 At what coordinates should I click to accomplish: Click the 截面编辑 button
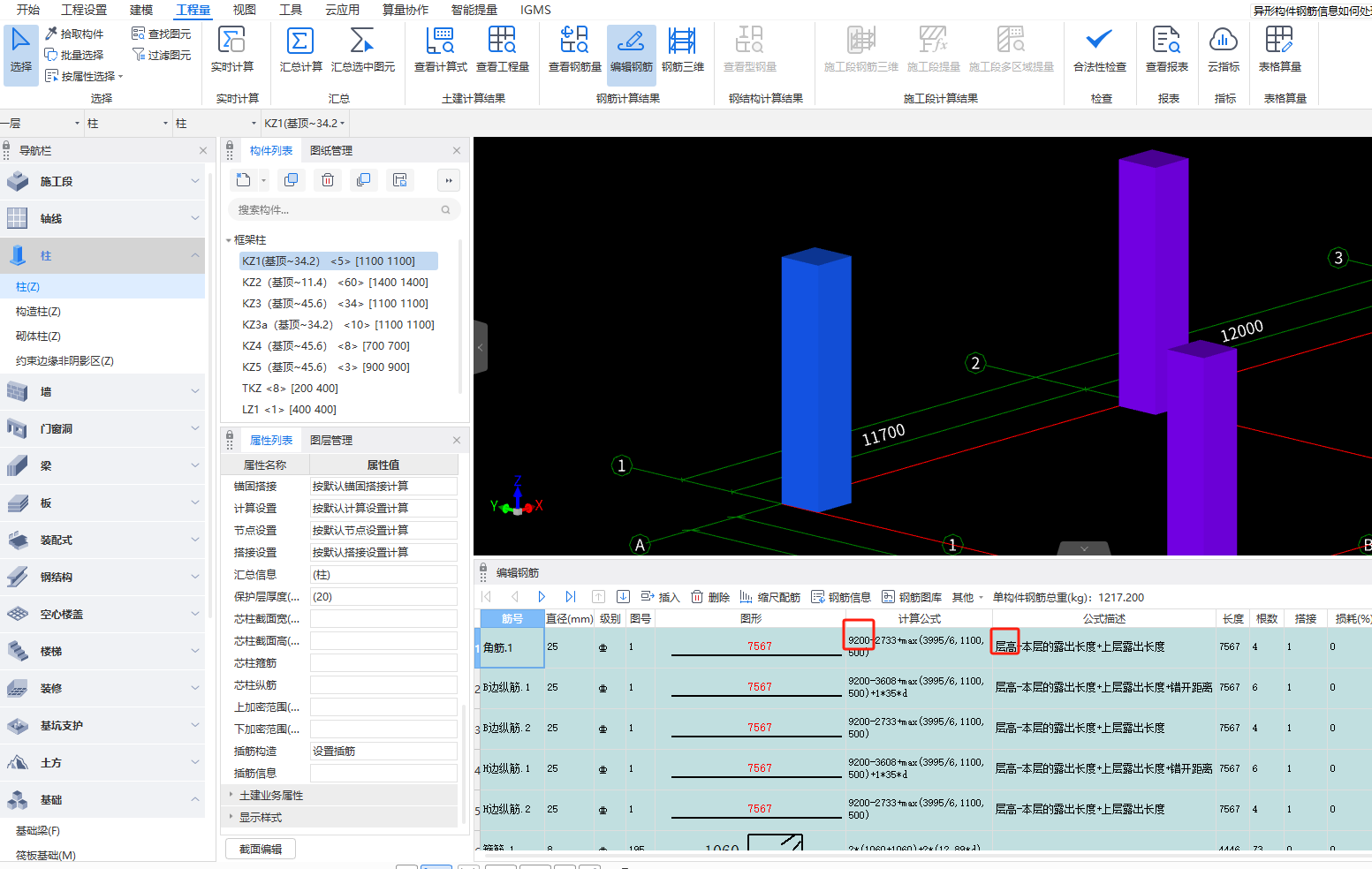[261, 849]
